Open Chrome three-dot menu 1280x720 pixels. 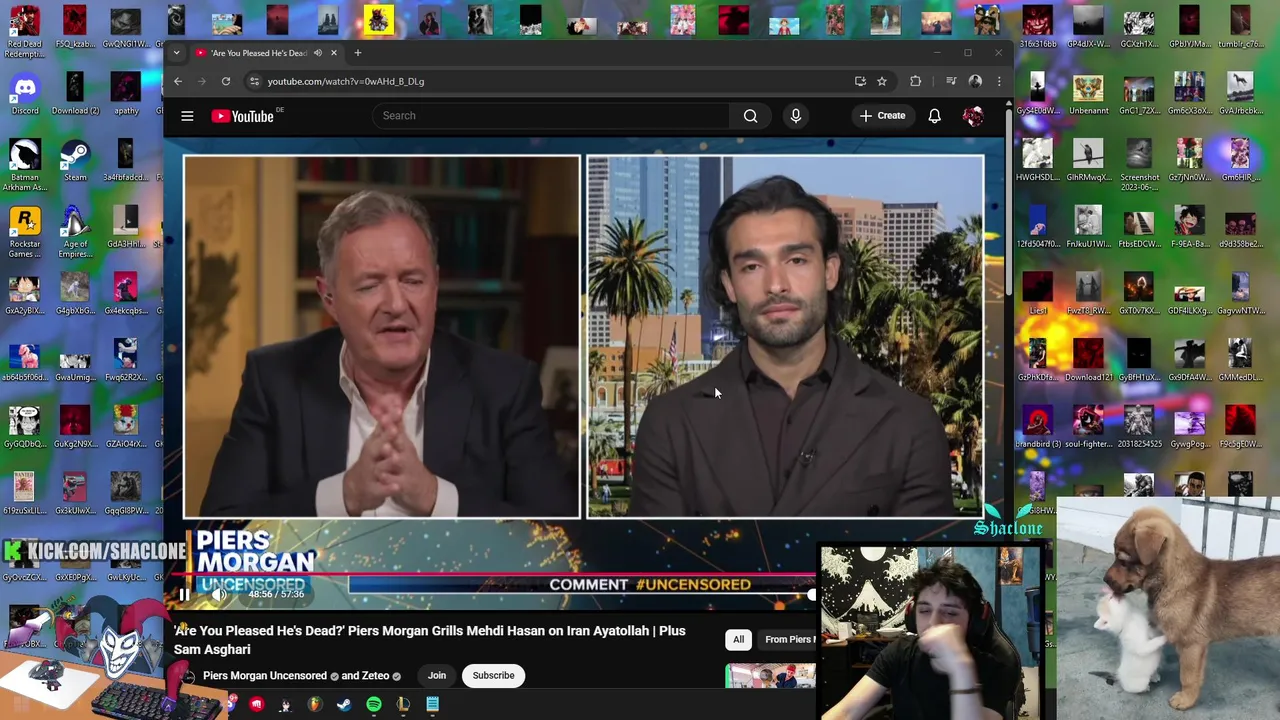[x=998, y=81]
